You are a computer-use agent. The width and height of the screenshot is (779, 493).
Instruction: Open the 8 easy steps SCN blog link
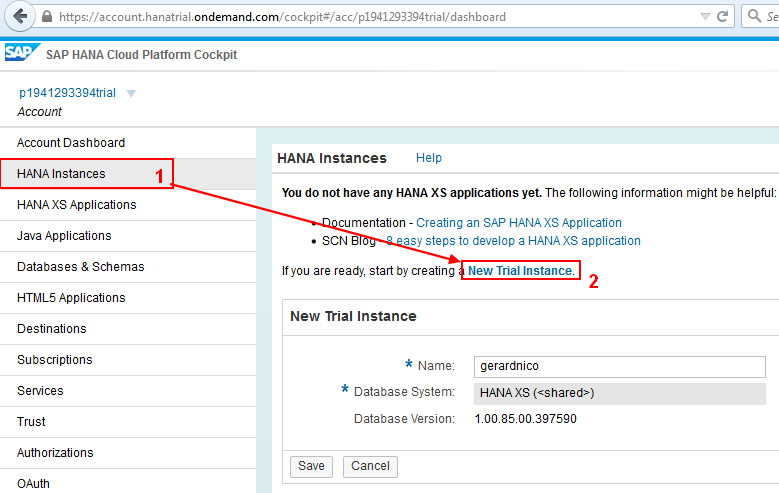pyautogui.click(x=514, y=241)
